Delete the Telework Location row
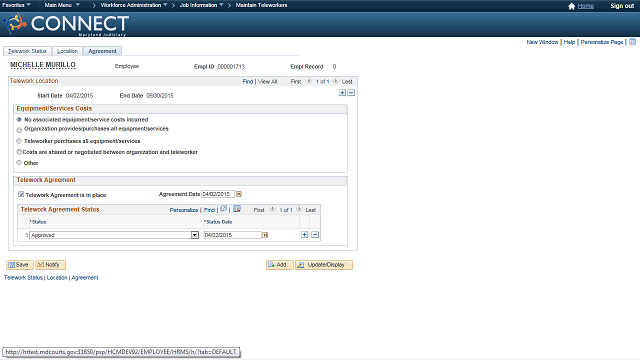The image size is (640, 360). point(351,93)
